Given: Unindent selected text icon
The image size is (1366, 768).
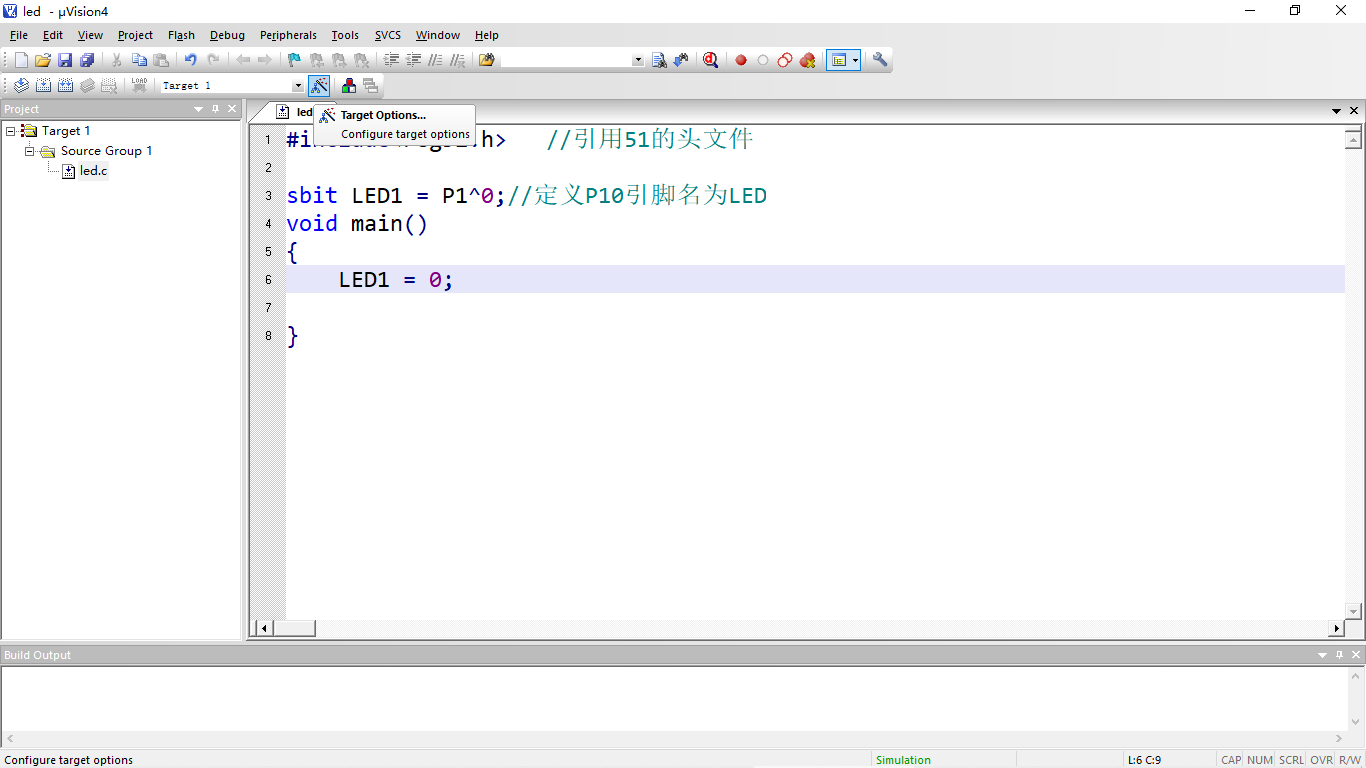Looking at the screenshot, I should tap(413, 60).
